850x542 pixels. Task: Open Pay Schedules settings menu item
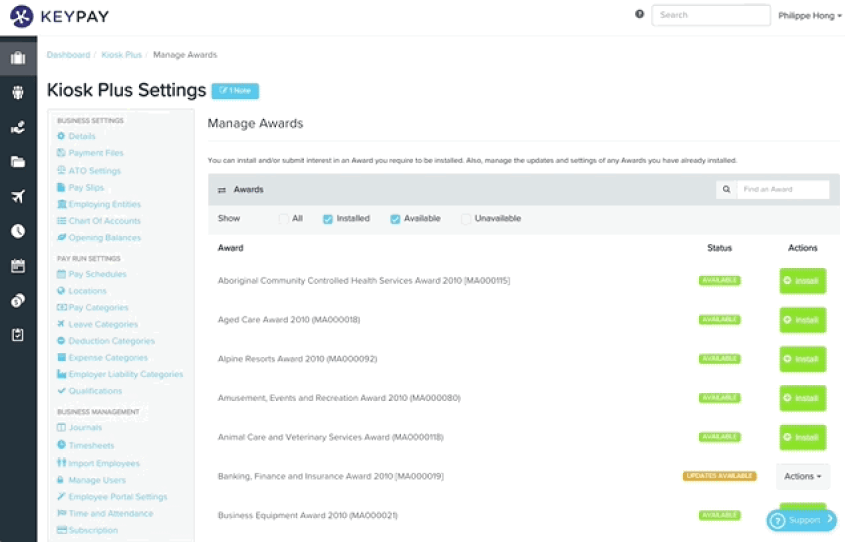pos(97,274)
